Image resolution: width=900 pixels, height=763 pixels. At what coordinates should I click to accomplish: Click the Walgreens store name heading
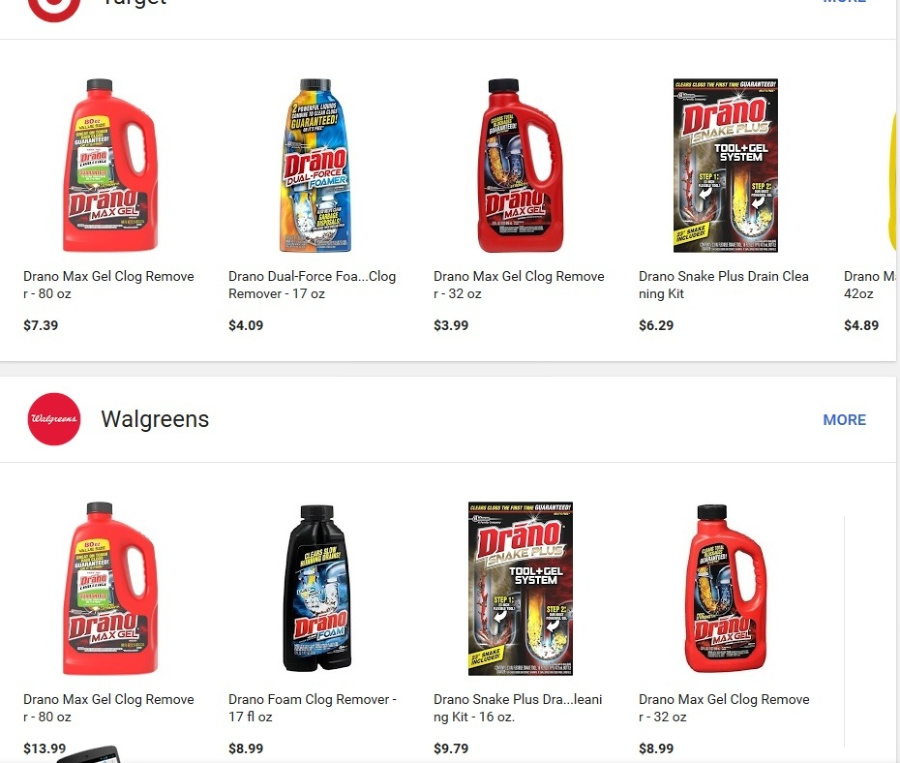pyautogui.click(x=155, y=419)
